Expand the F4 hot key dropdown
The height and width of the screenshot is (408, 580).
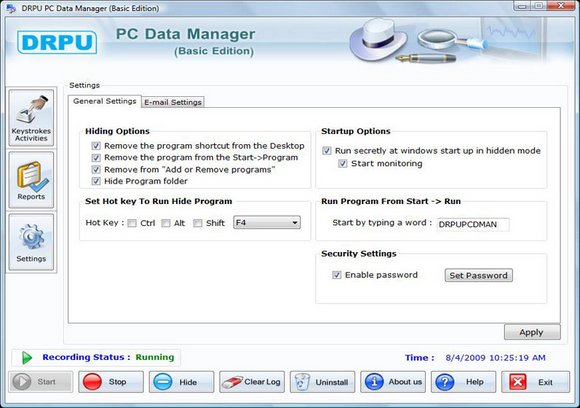click(x=267, y=223)
